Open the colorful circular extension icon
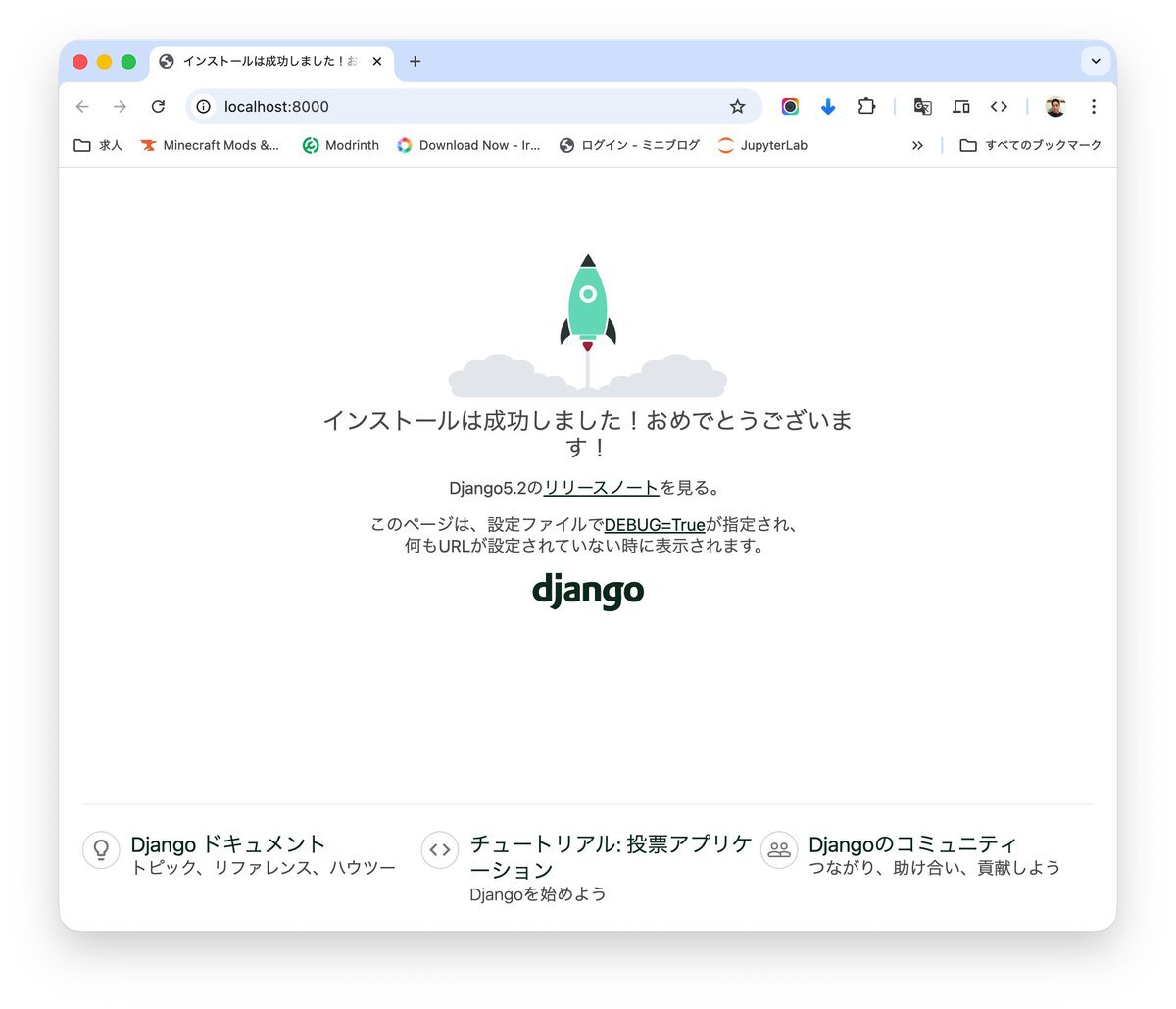The height and width of the screenshot is (1009, 1176). [790, 106]
